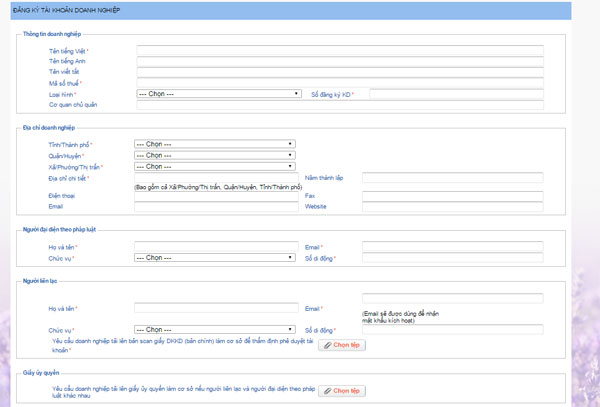Click the address hint text starting 'Bao gồm cả'

[218, 187]
